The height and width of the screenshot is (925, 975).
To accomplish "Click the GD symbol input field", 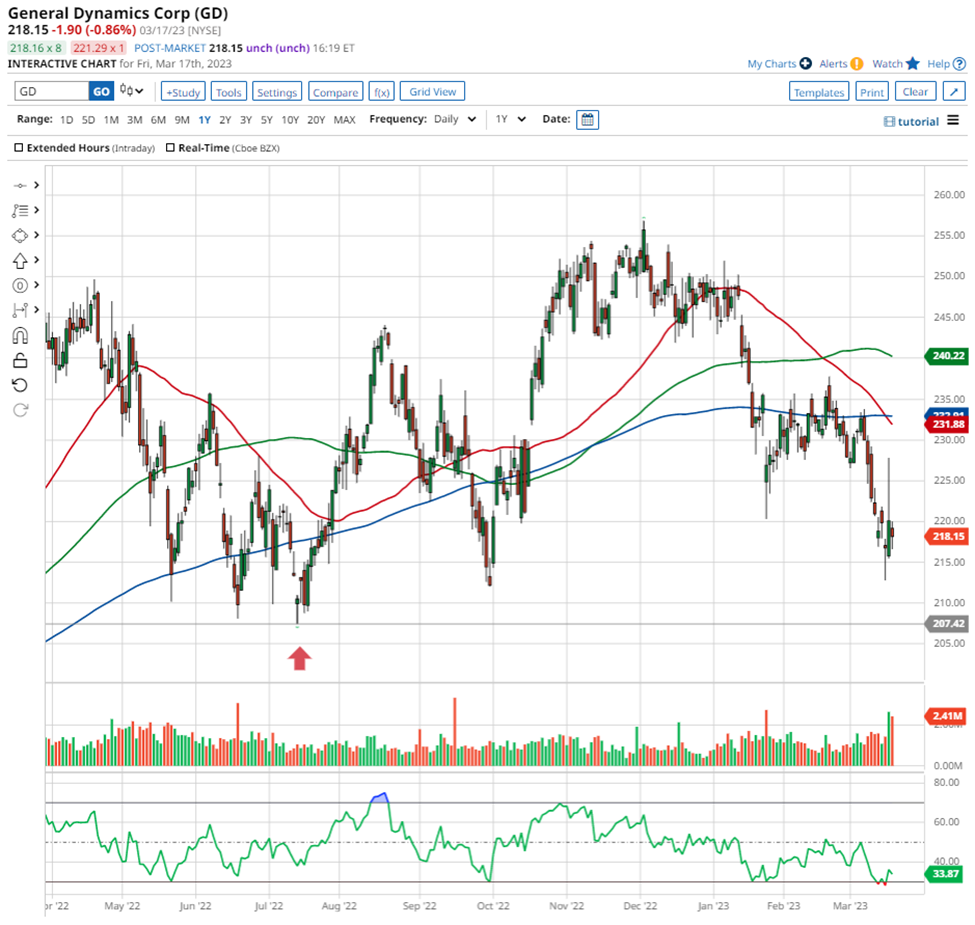I will click(52, 91).
